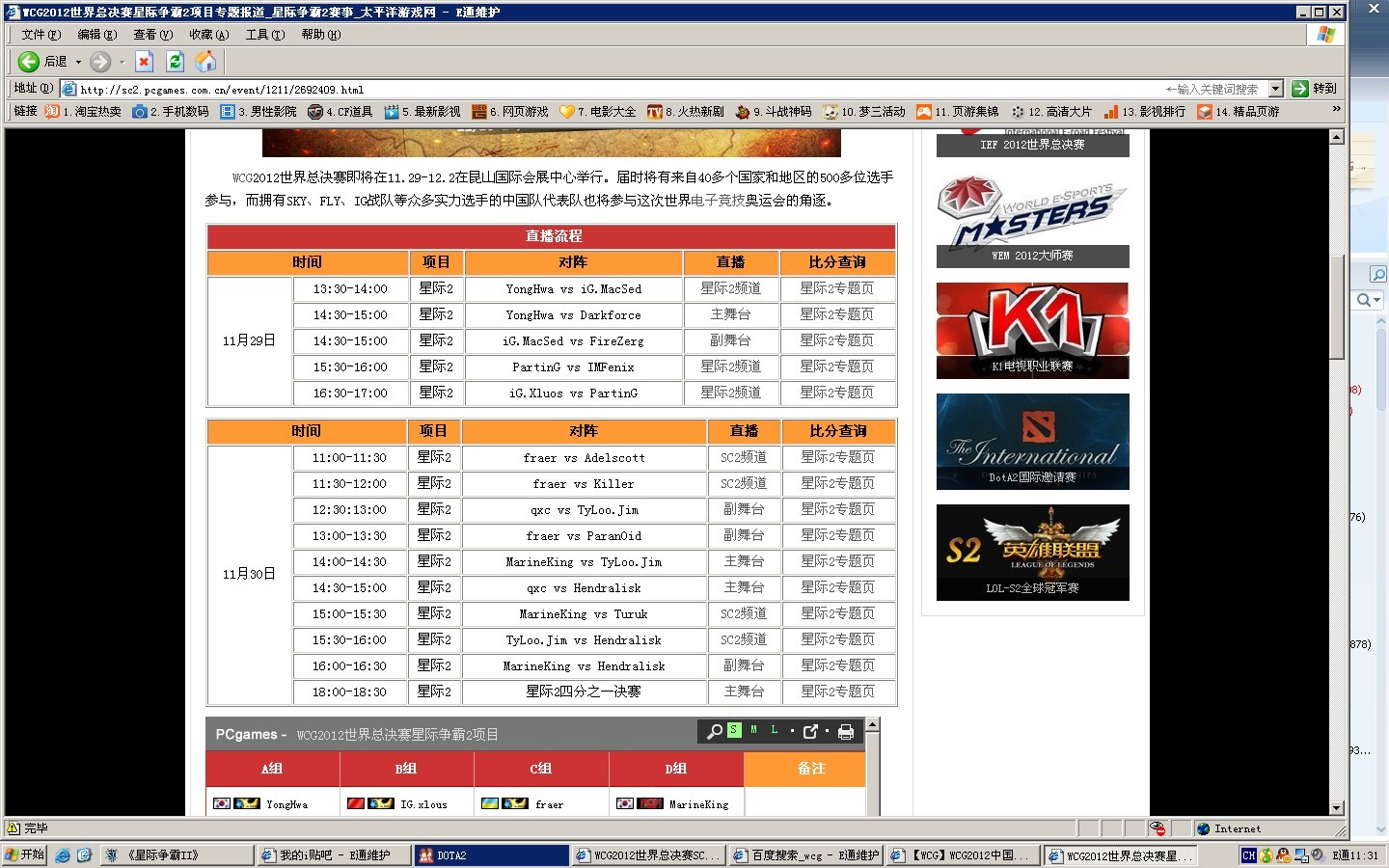Expand links bar overflow chevron
The height and width of the screenshot is (868, 1389).
1336,110
